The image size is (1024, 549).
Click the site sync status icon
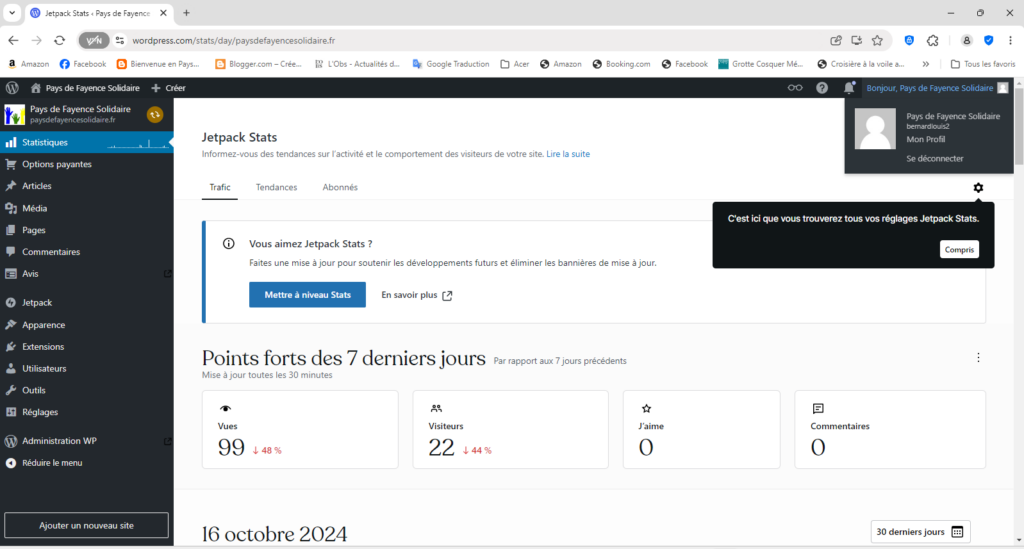coord(154,115)
